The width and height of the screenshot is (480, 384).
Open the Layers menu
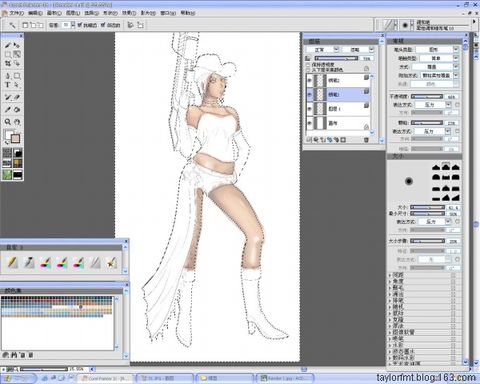point(73,13)
